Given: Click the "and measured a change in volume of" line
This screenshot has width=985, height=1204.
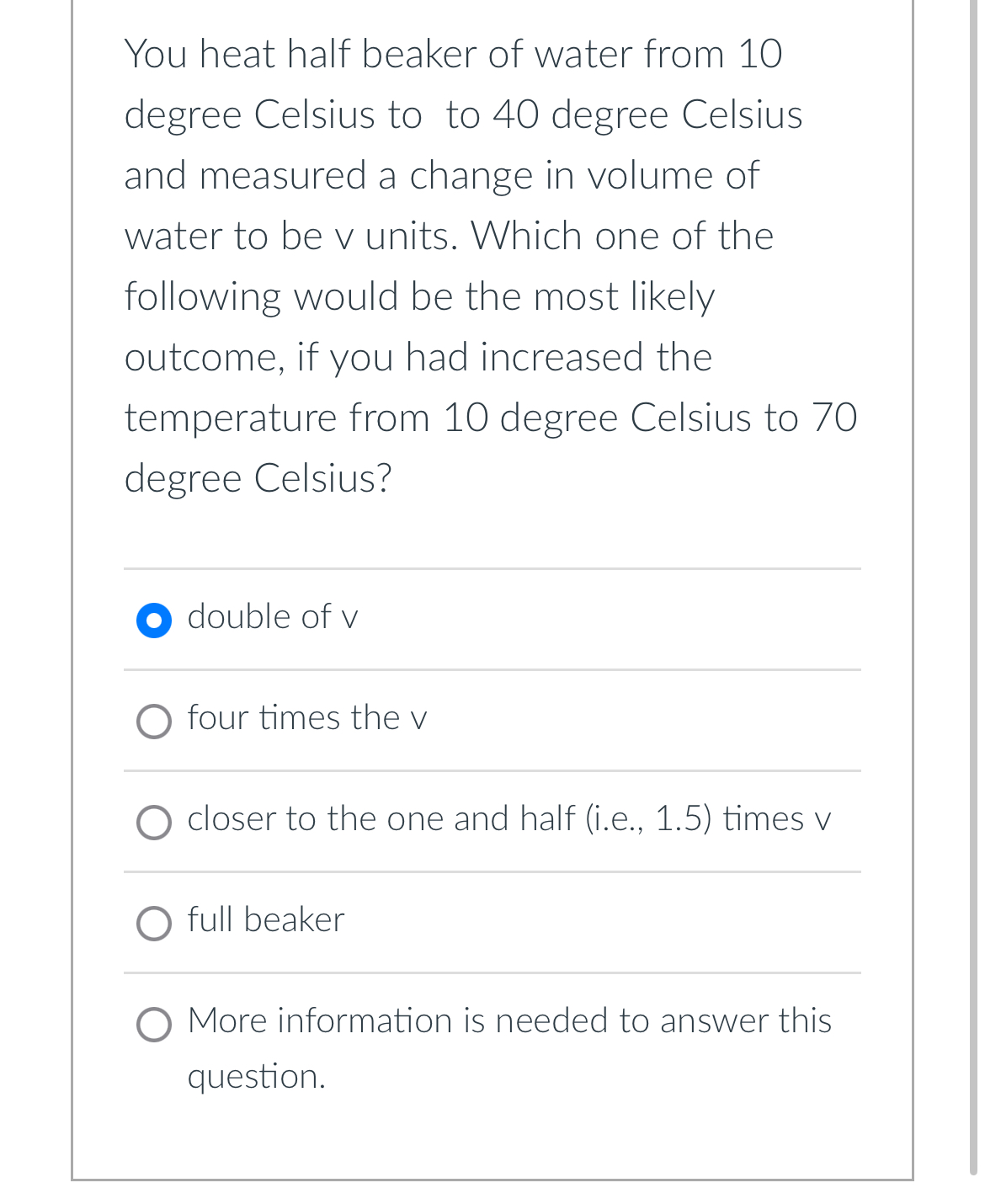Looking at the screenshot, I should 442,176.
